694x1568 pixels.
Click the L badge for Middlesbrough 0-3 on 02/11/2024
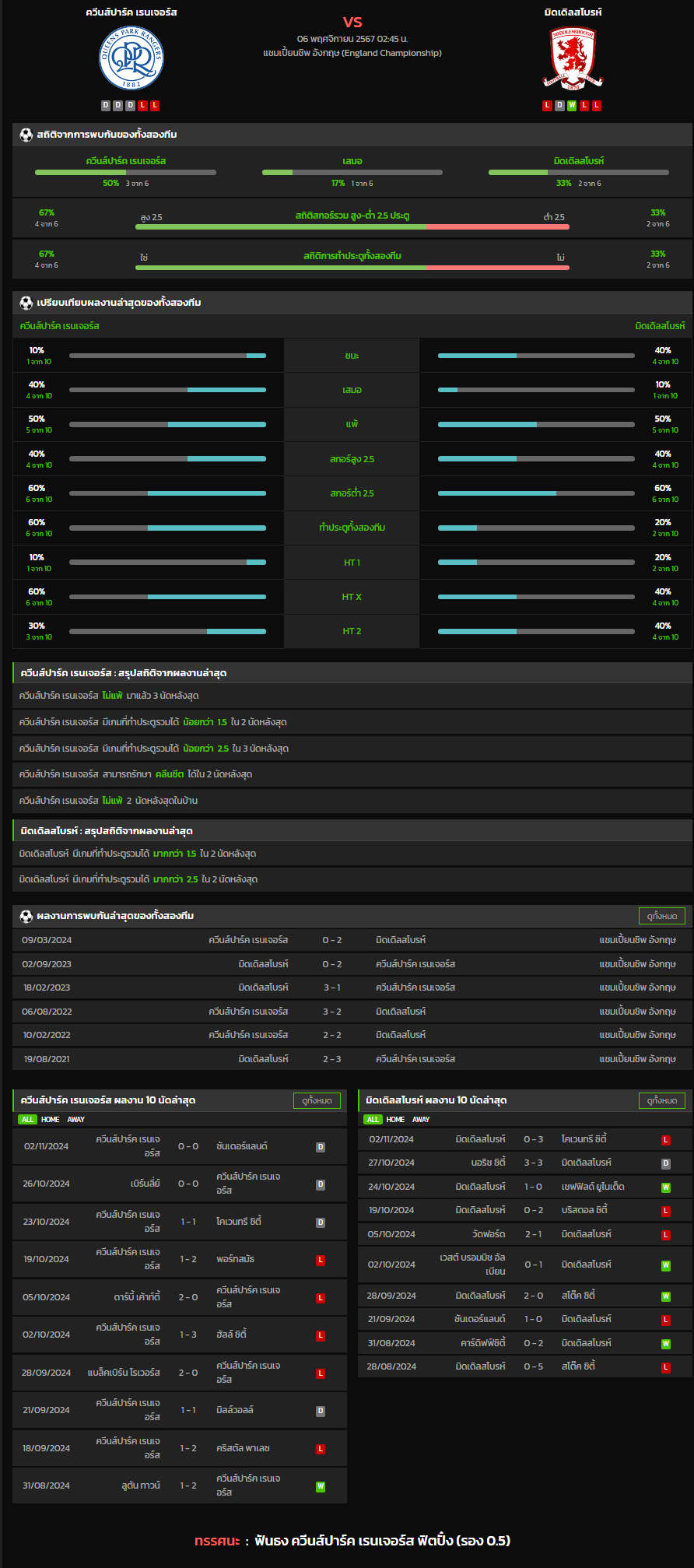(666, 1140)
